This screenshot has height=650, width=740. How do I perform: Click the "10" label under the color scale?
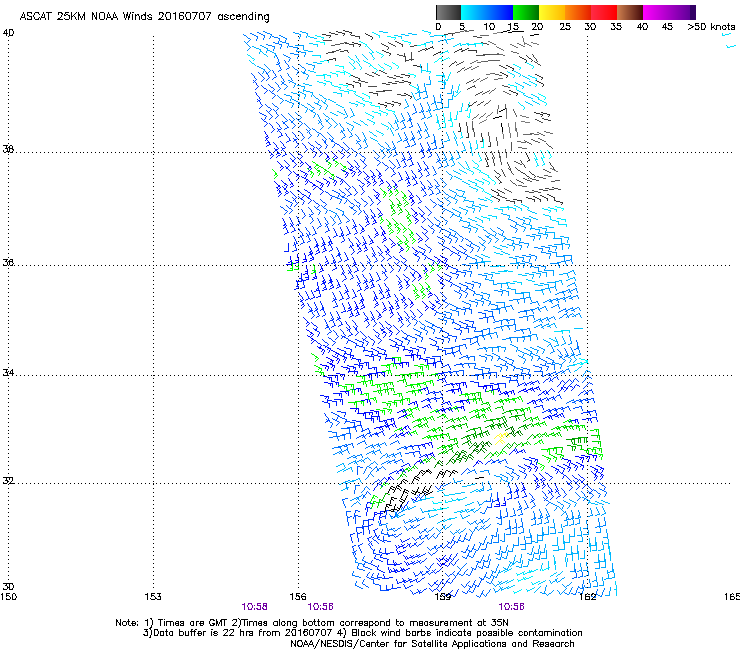489,27
